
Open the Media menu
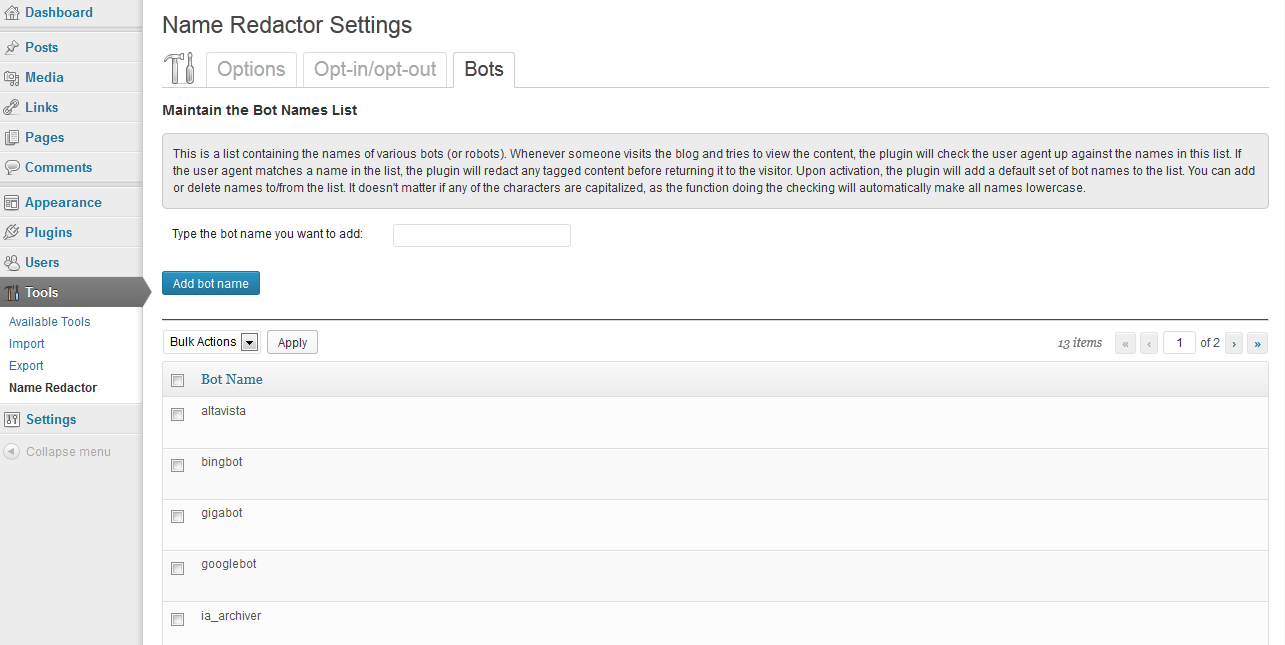pyautogui.click(x=44, y=77)
